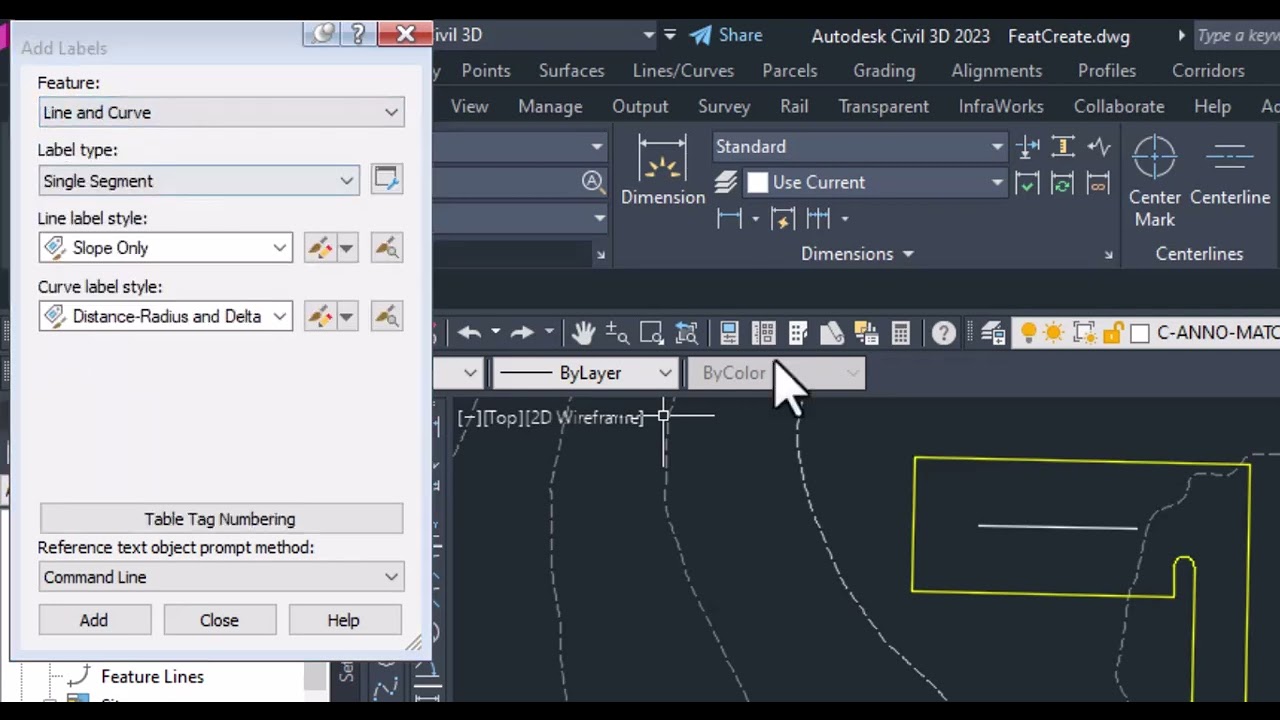Click the Dimension Jogline tool

(1099, 147)
